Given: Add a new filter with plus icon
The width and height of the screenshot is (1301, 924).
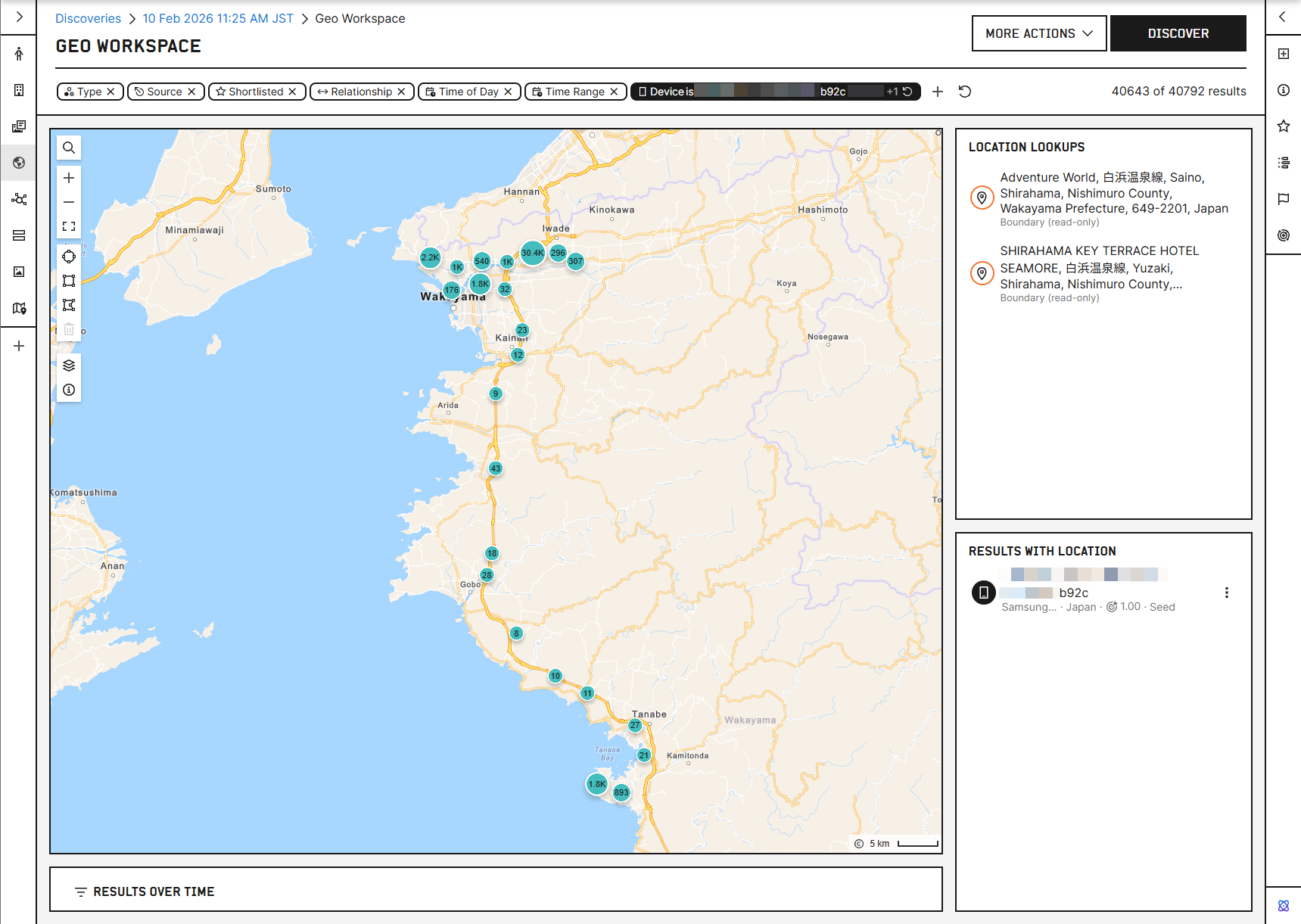Looking at the screenshot, I should point(938,92).
